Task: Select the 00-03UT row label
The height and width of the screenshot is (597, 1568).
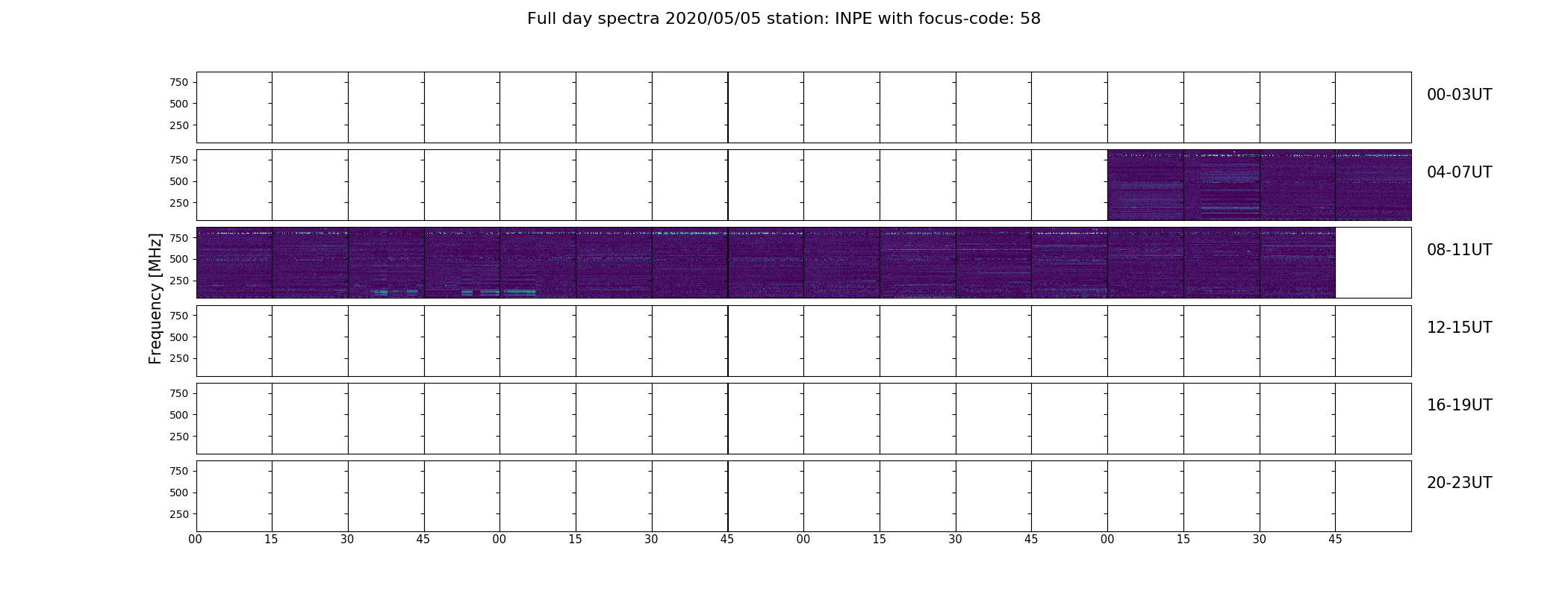Action: coord(1459,95)
